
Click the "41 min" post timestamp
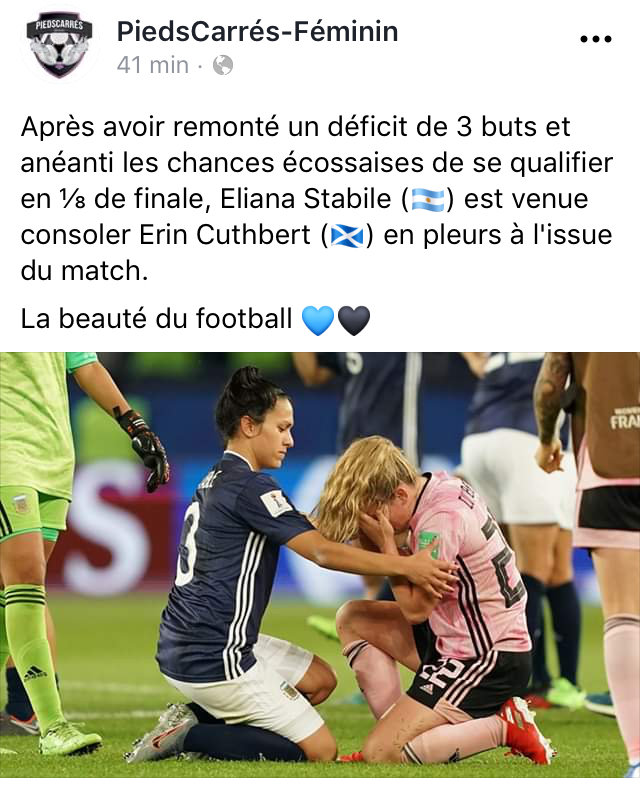click(x=153, y=65)
